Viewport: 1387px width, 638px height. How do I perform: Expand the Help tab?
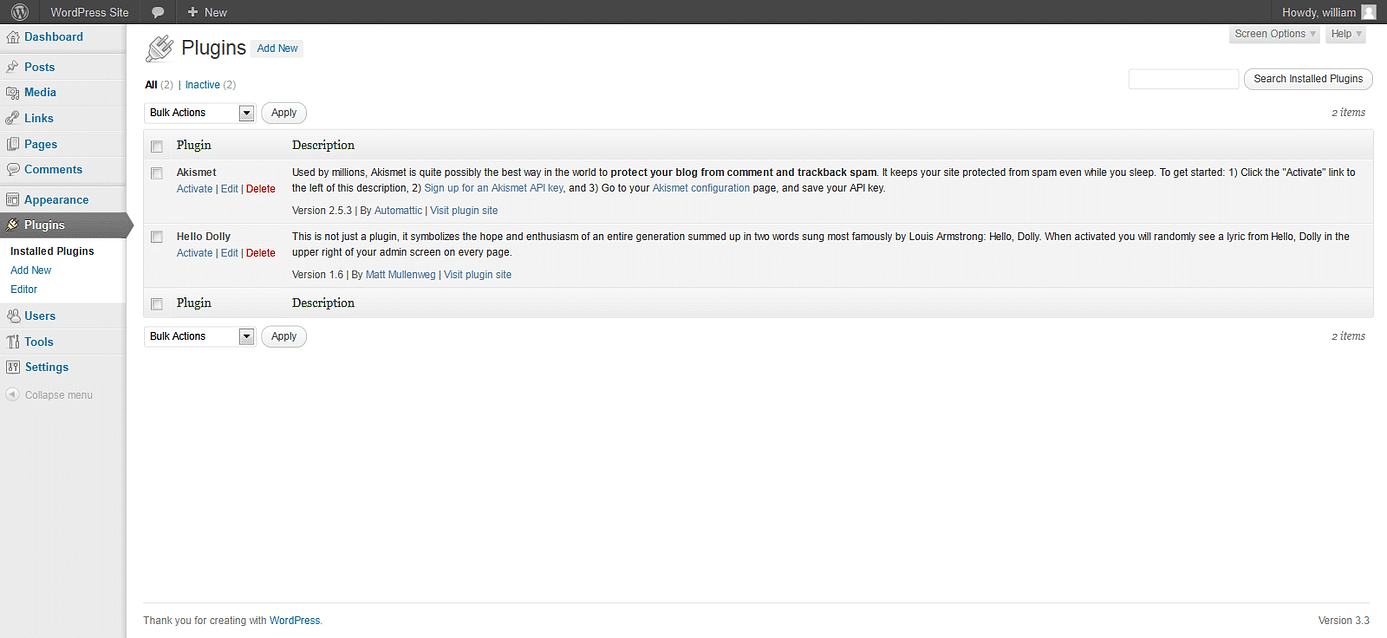coord(1346,34)
